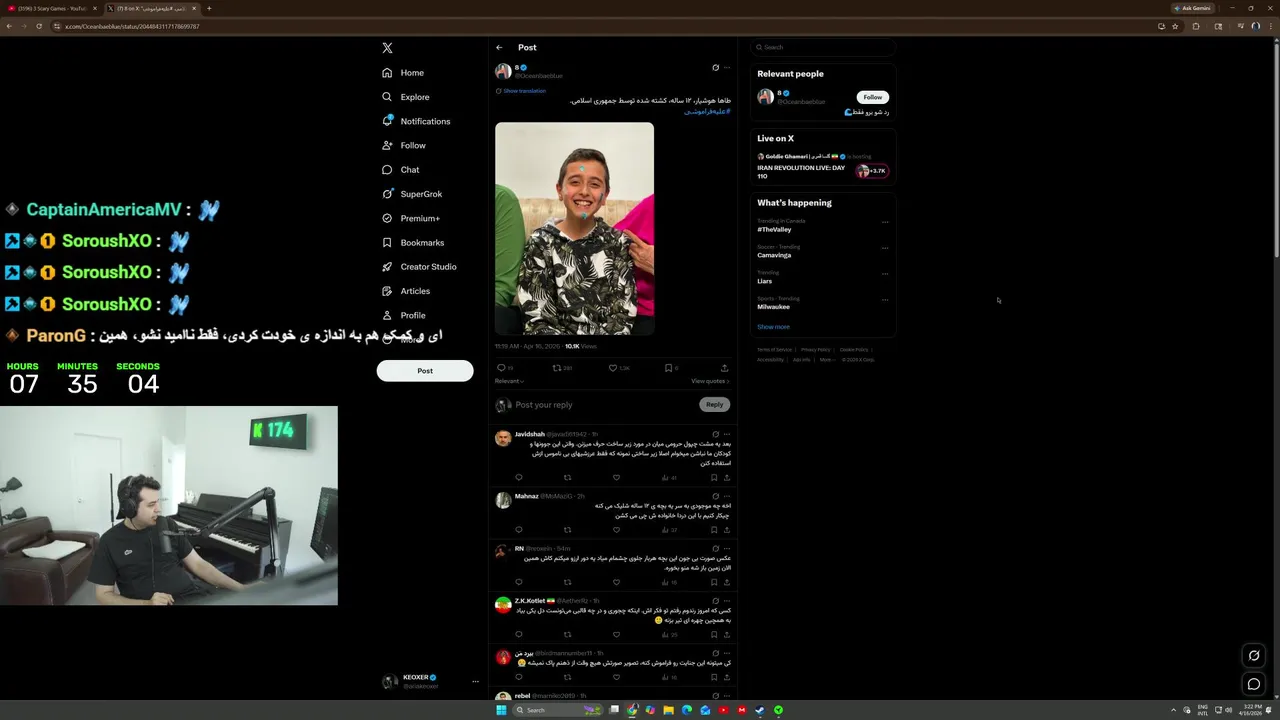This screenshot has height=720, width=1280.
Task: Open Steam from the taskbar
Action: click(760, 710)
